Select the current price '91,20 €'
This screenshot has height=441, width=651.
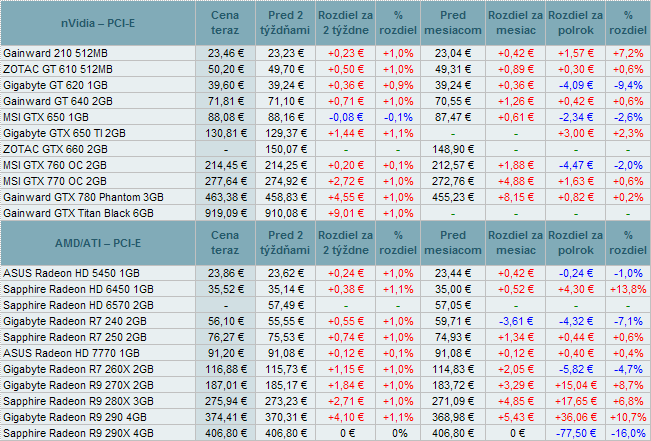(226, 353)
